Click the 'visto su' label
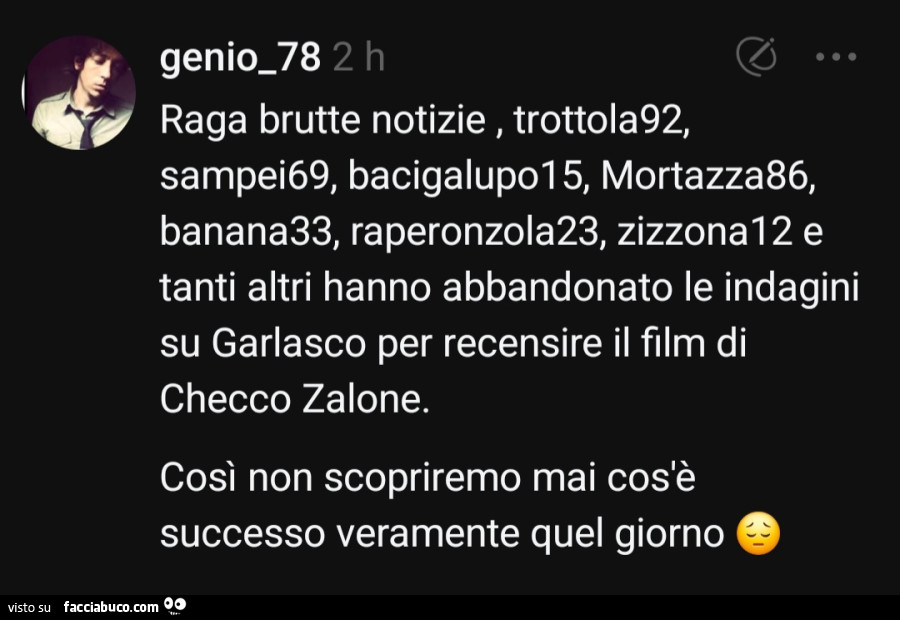Image resolution: width=900 pixels, height=620 pixels. [29, 607]
